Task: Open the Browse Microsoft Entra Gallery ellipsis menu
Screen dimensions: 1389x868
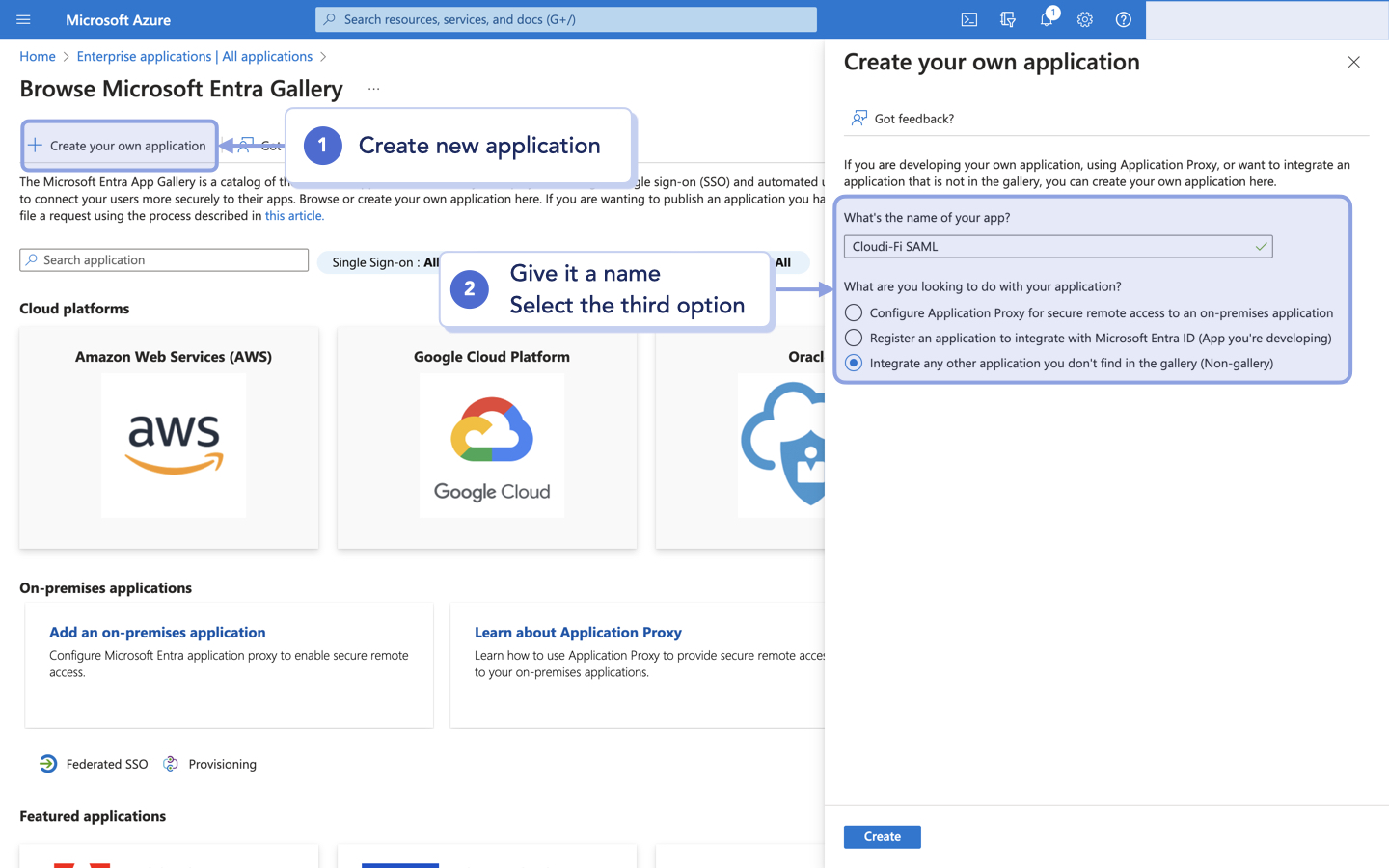Action: tap(374, 88)
